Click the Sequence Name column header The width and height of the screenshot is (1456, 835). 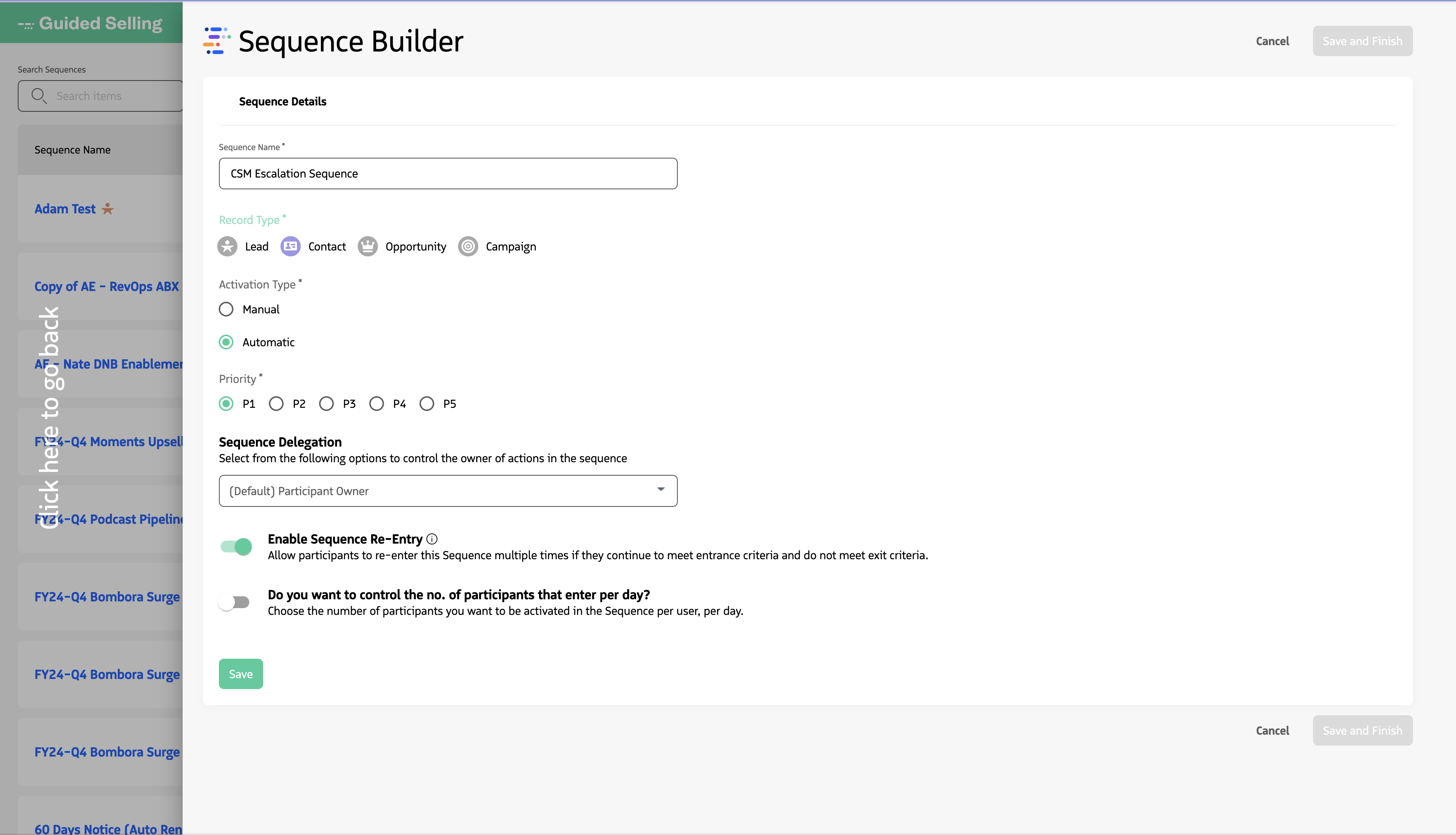click(x=72, y=150)
